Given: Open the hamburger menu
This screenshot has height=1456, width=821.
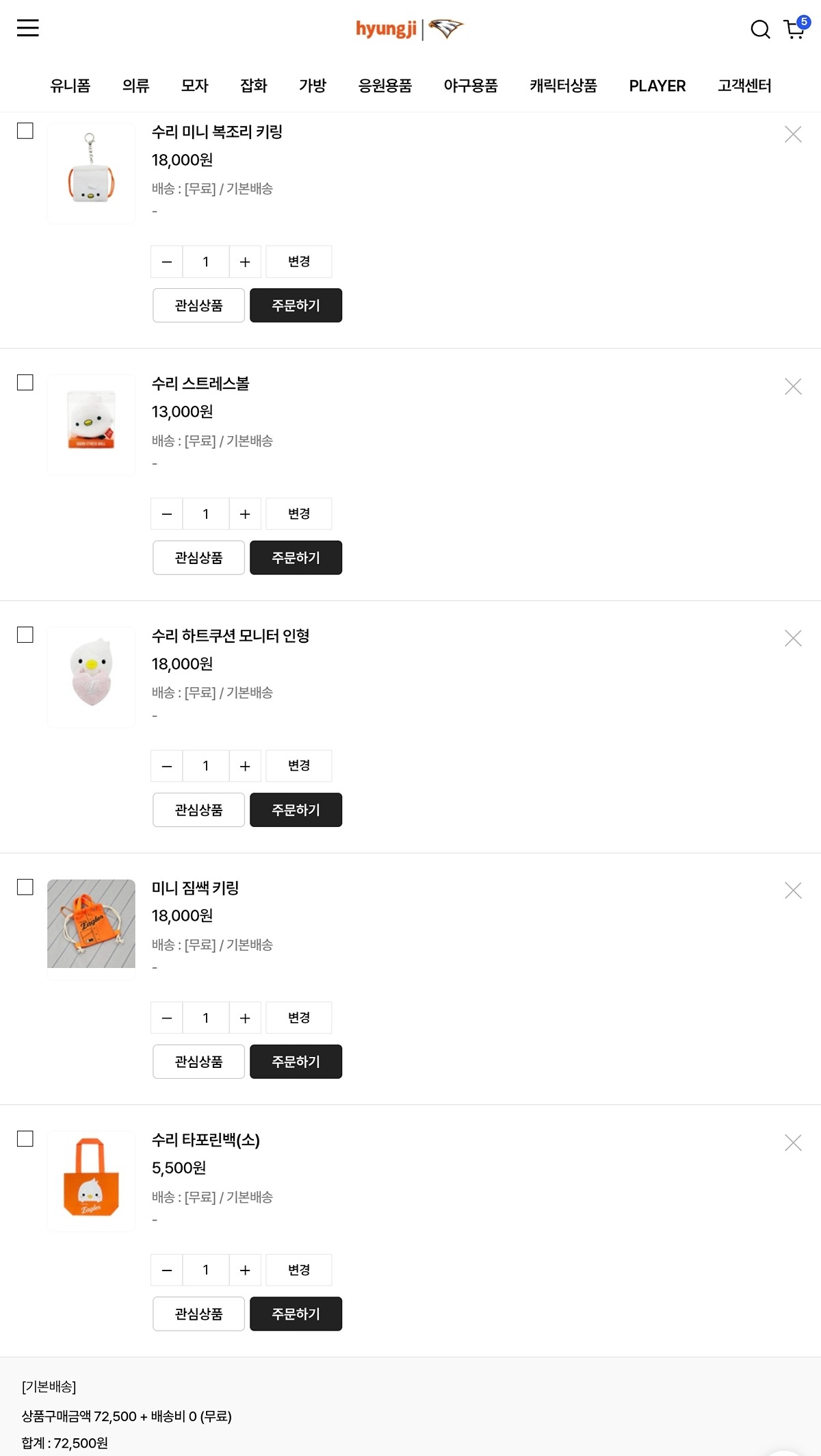Looking at the screenshot, I should [x=28, y=28].
